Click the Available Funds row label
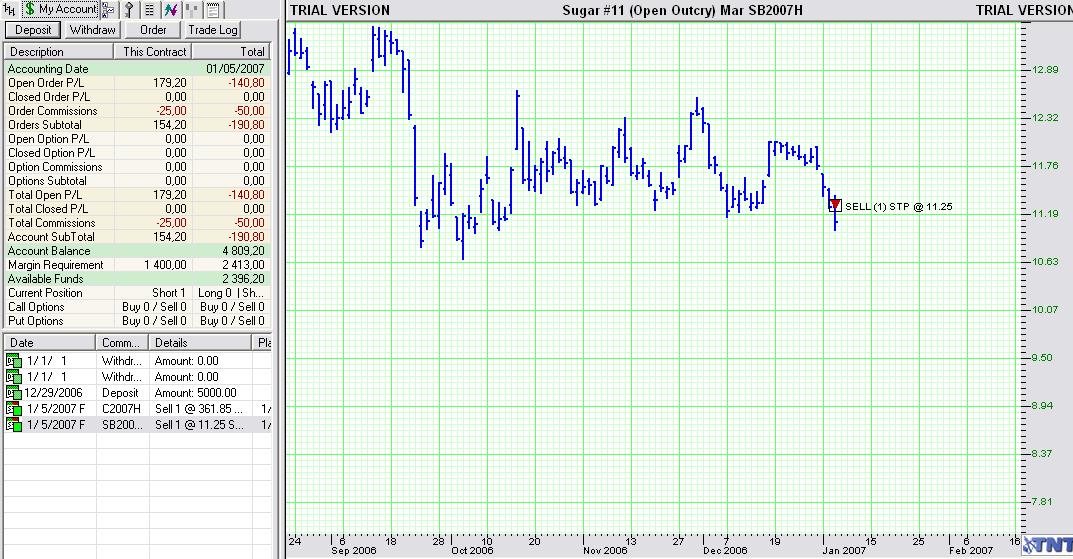This screenshot has width=1073, height=559. pyautogui.click(x=45, y=279)
